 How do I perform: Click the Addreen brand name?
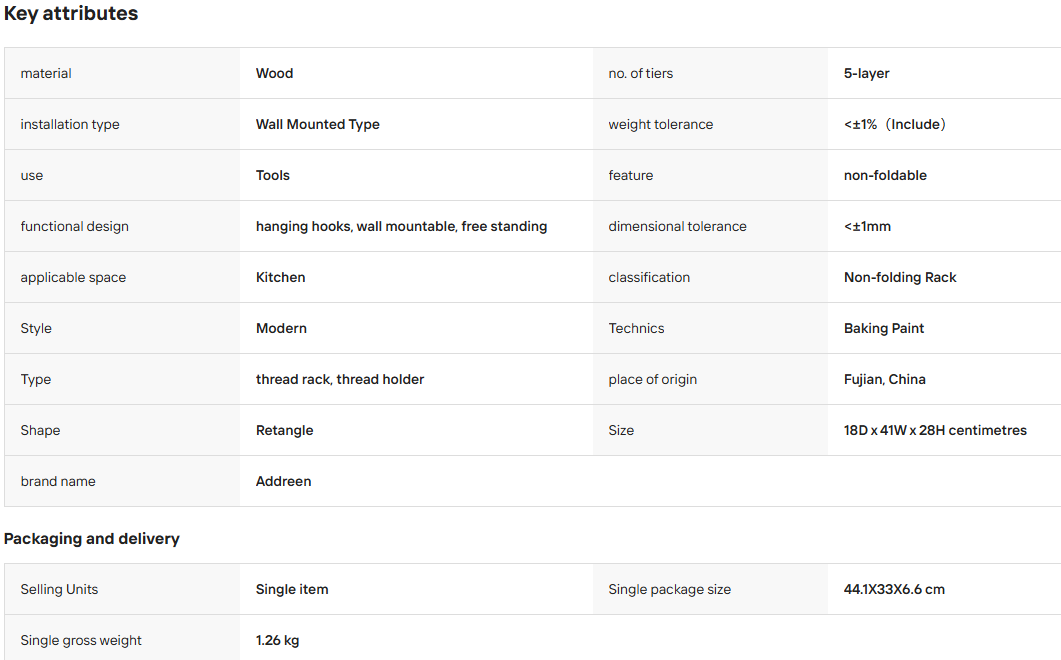point(284,481)
